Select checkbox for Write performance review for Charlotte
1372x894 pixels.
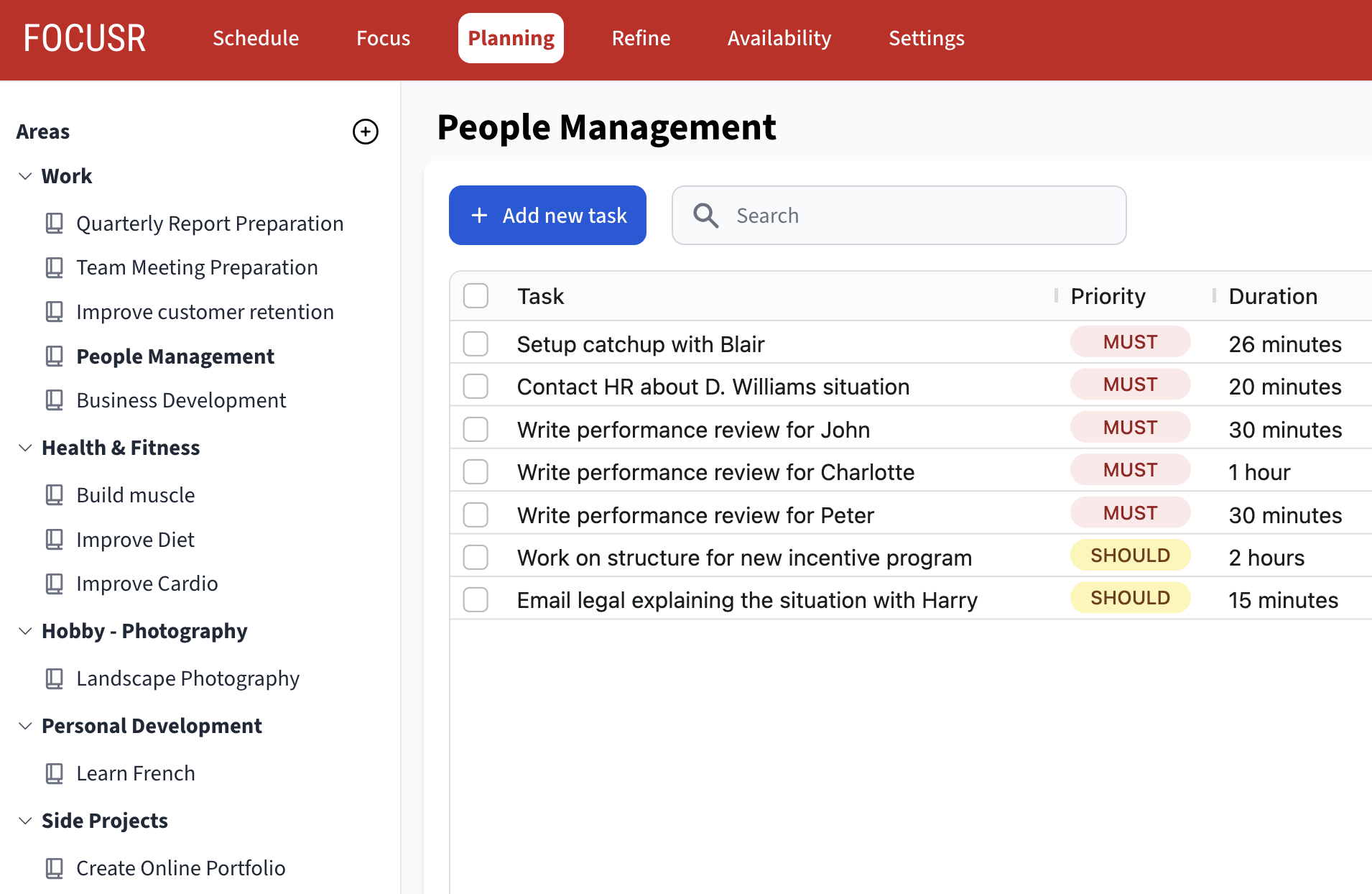[x=476, y=472]
